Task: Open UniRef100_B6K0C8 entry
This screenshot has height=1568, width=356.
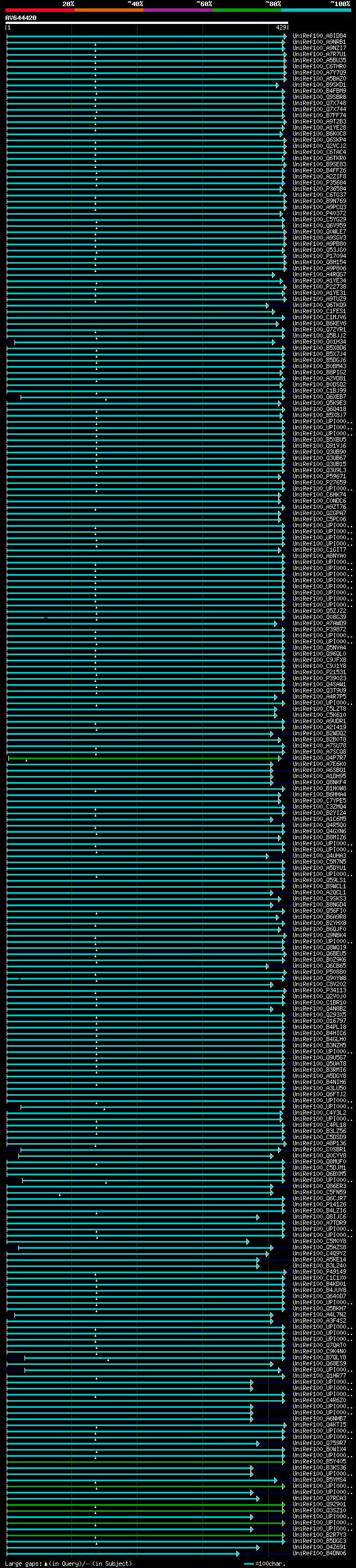Action: coord(319,134)
